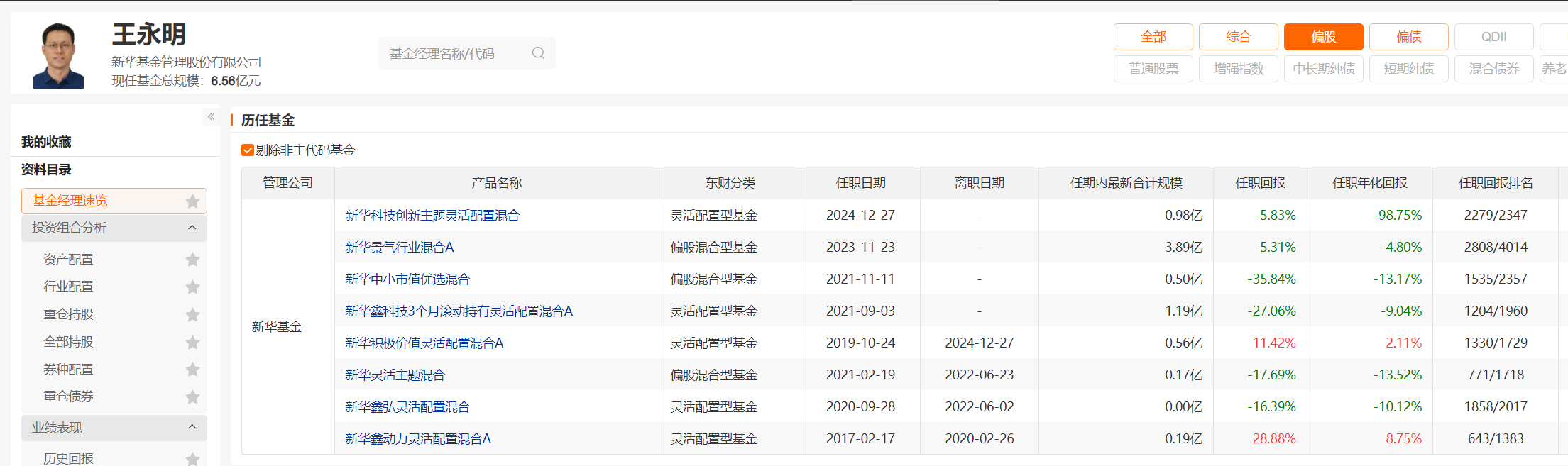The height and width of the screenshot is (466, 1568).
Task: Toggle 剔除非主代码基金 checkbox
Action: pyautogui.click(x=248, y=150)
